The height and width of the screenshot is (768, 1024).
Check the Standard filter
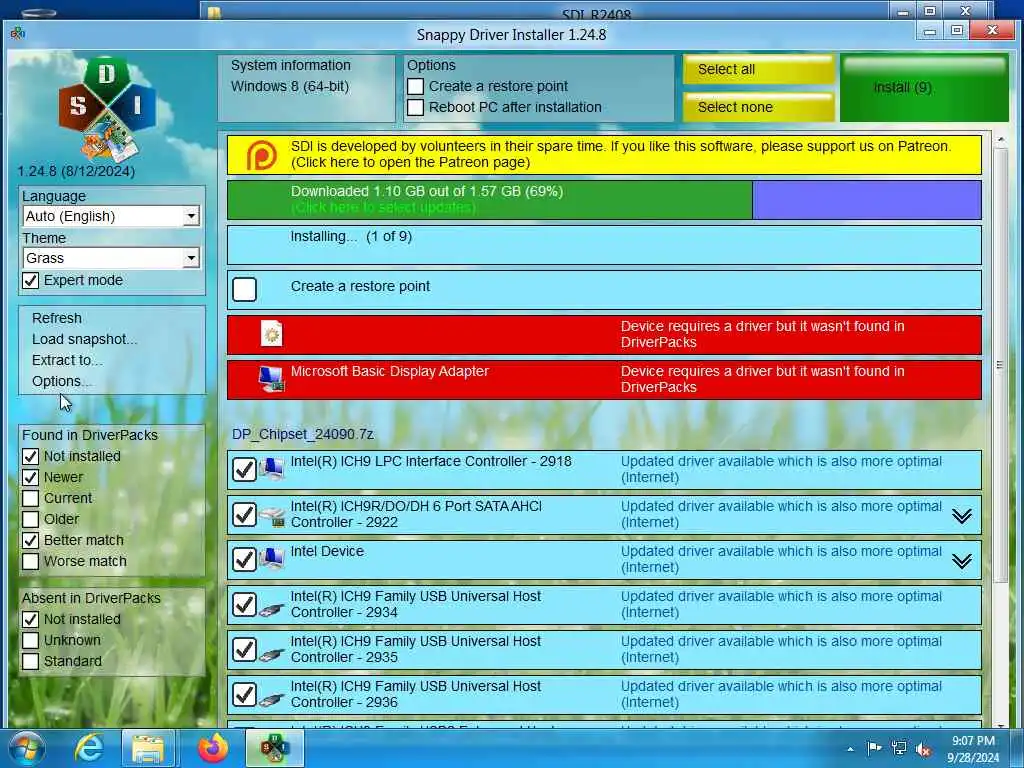[31, 661]
